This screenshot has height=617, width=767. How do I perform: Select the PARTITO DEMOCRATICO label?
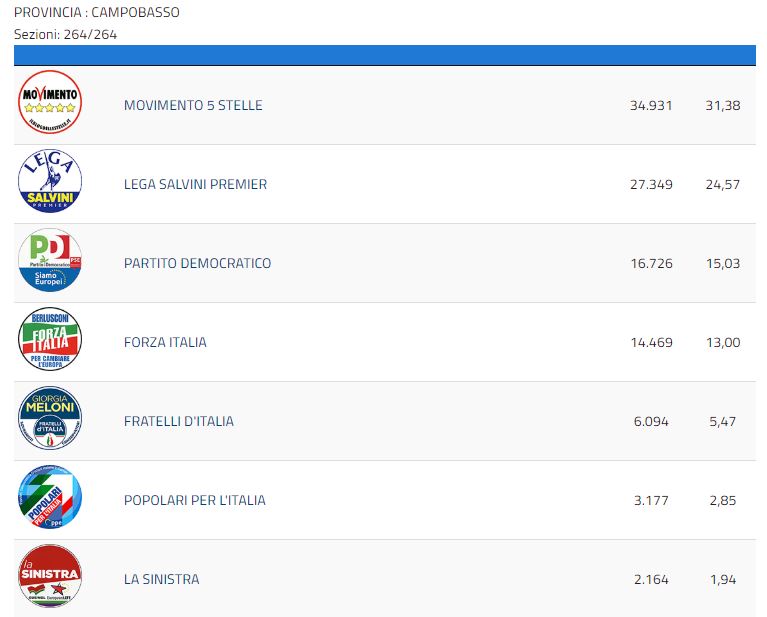coord(198,263)
